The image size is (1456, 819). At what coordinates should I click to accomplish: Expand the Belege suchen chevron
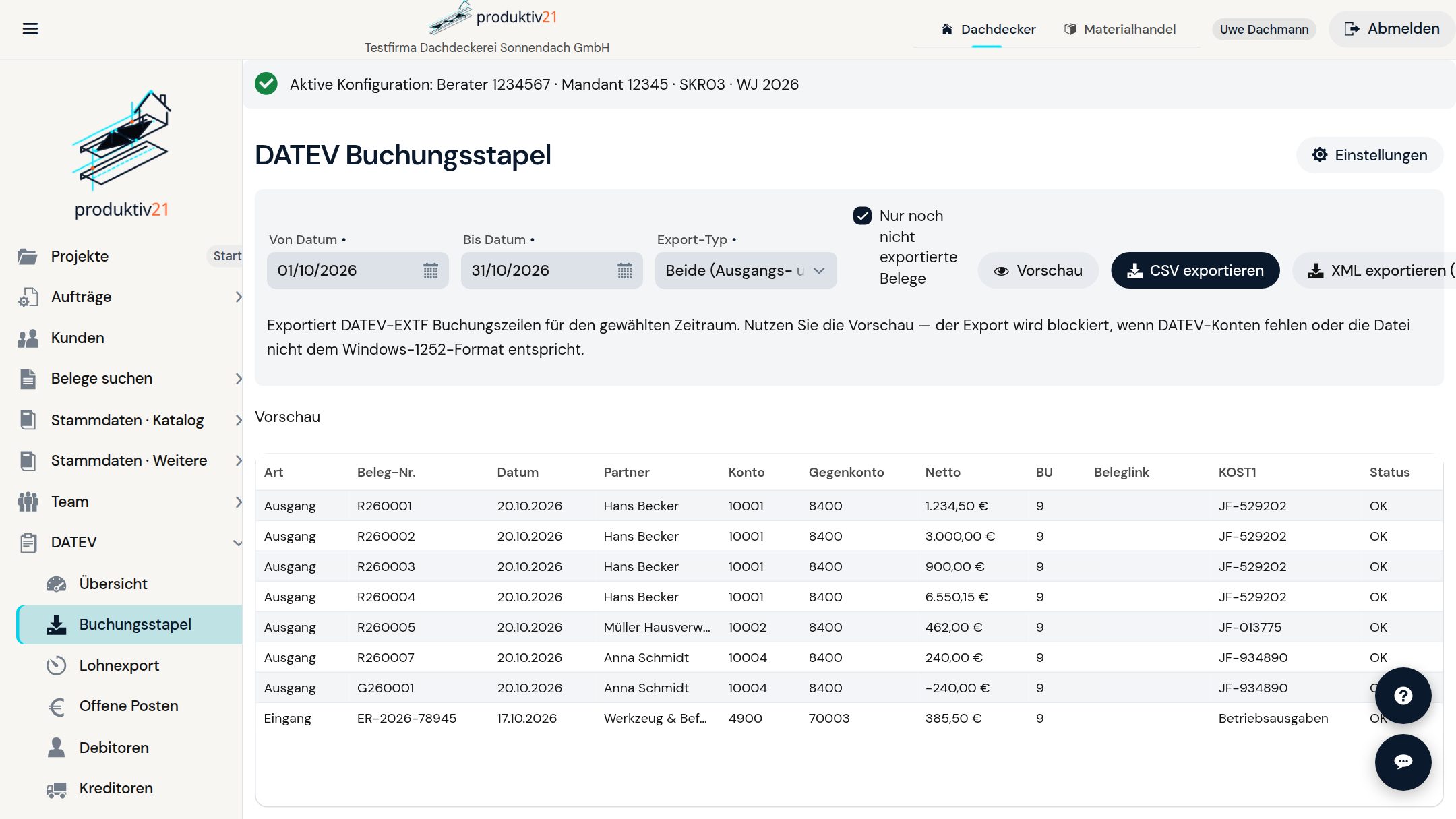tap(238, 379)
